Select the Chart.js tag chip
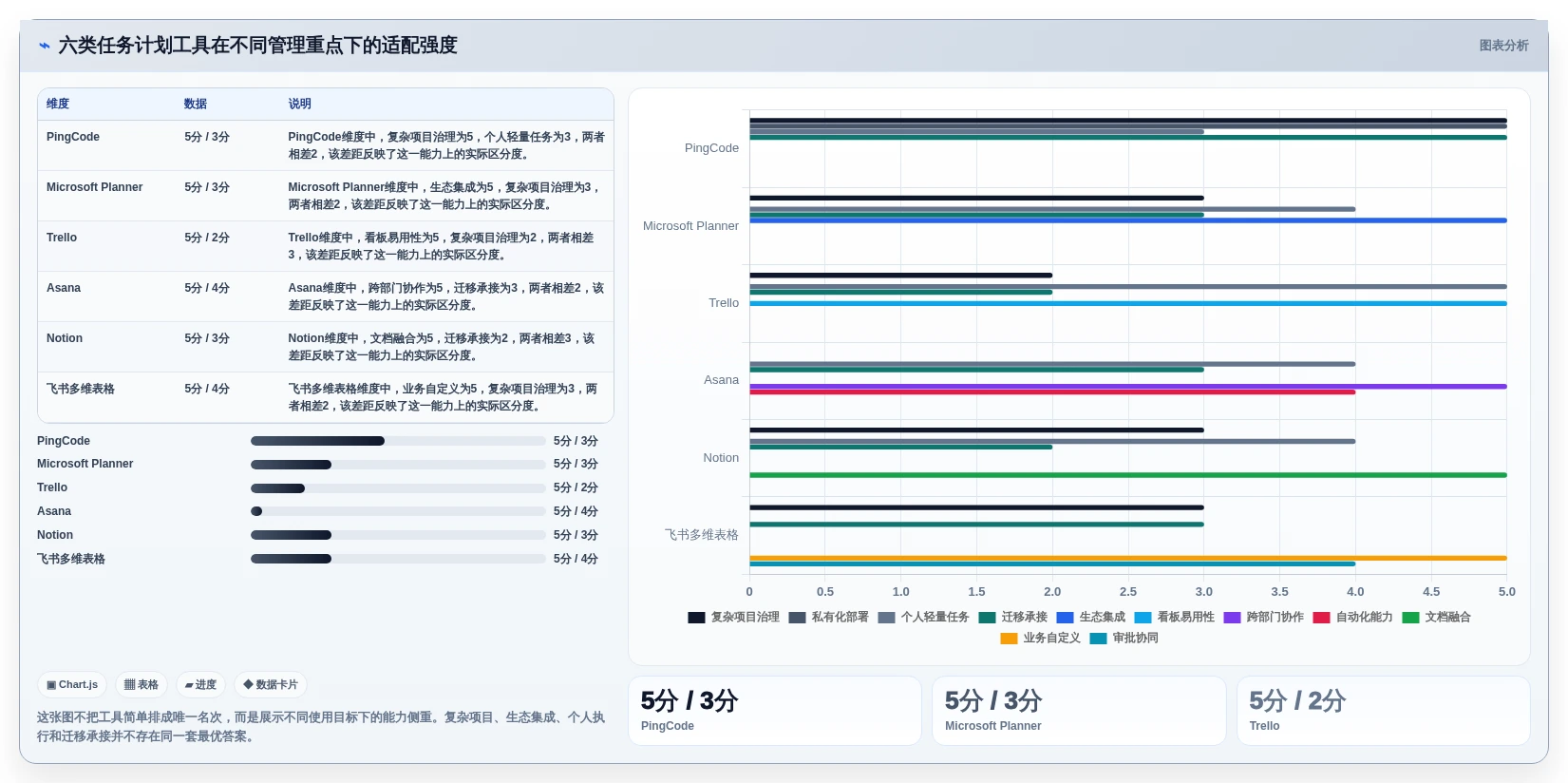Screen dimensions: 1568x783 point(72,684)
